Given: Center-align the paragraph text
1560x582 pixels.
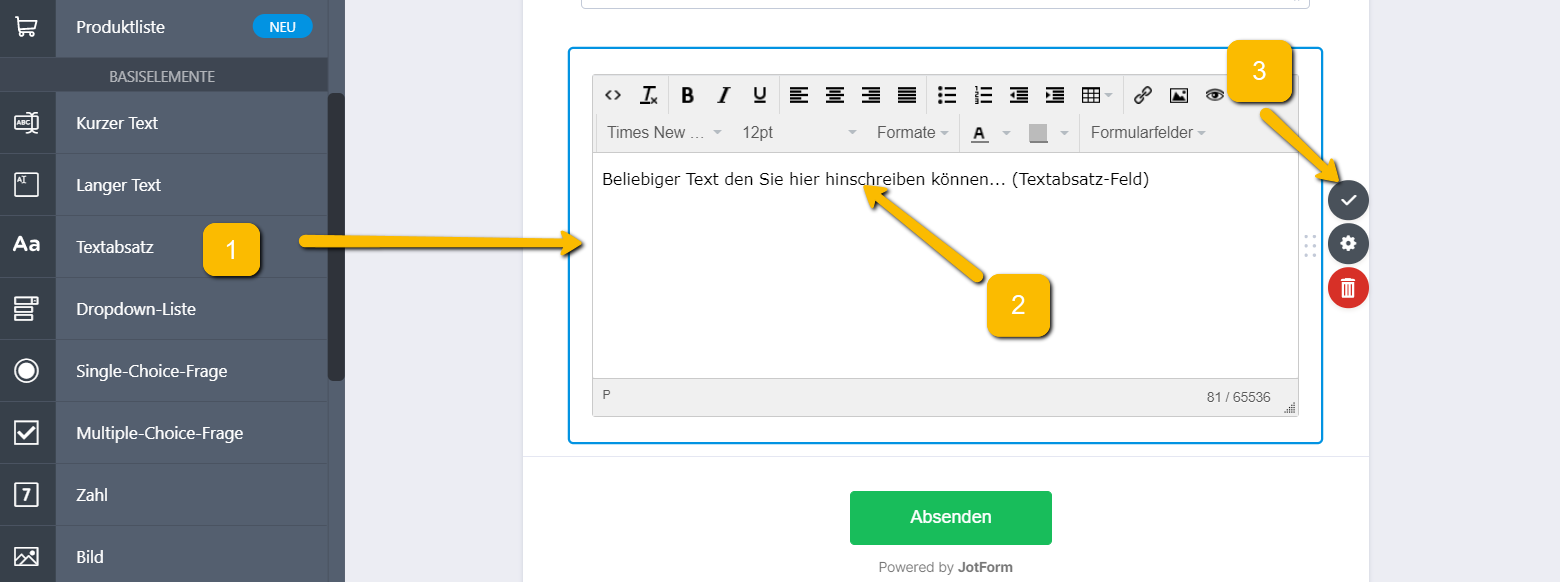Looking at the screenshot, I should (x=834, y=95).
